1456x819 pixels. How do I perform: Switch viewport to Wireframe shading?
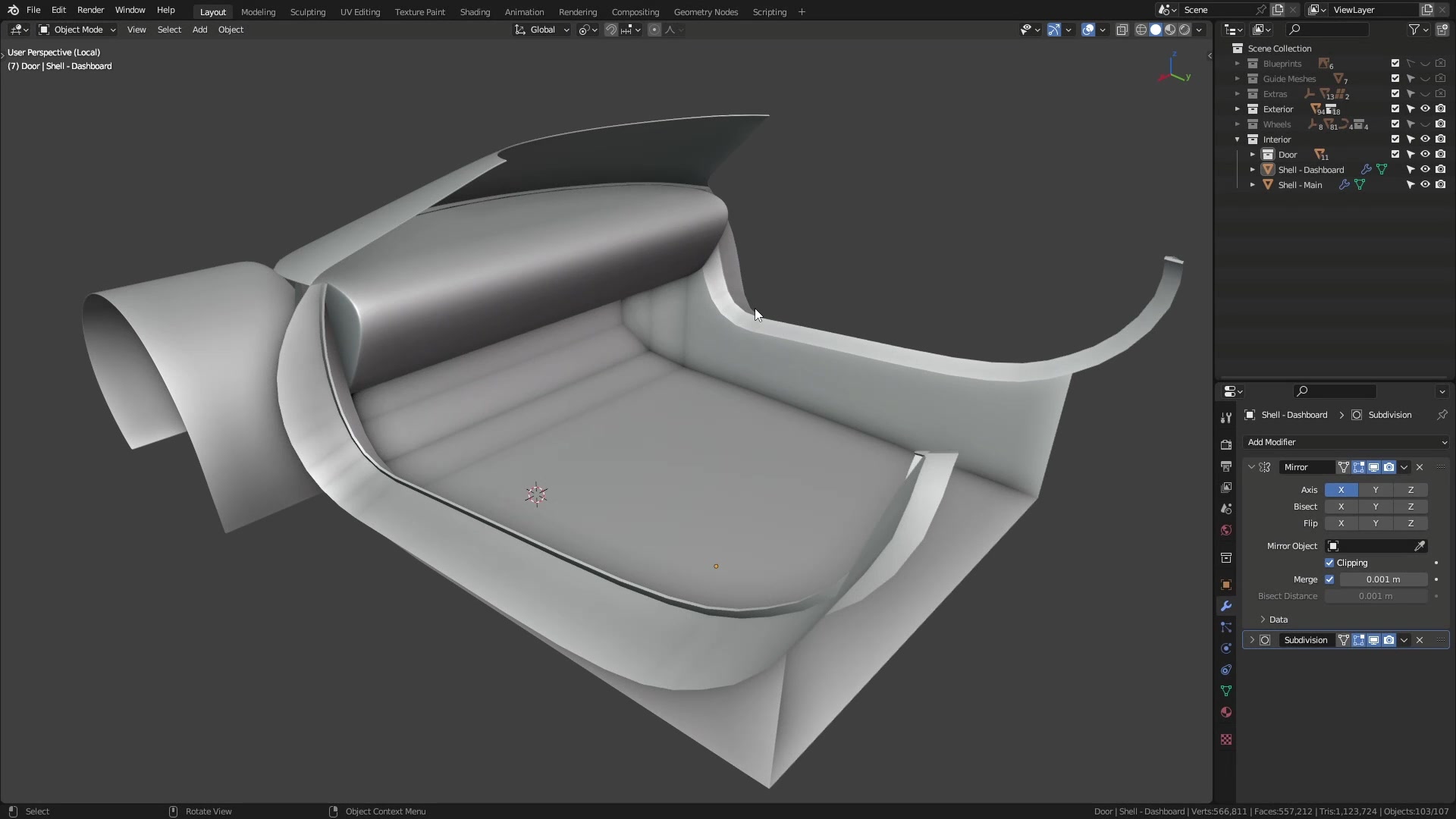1141,30
